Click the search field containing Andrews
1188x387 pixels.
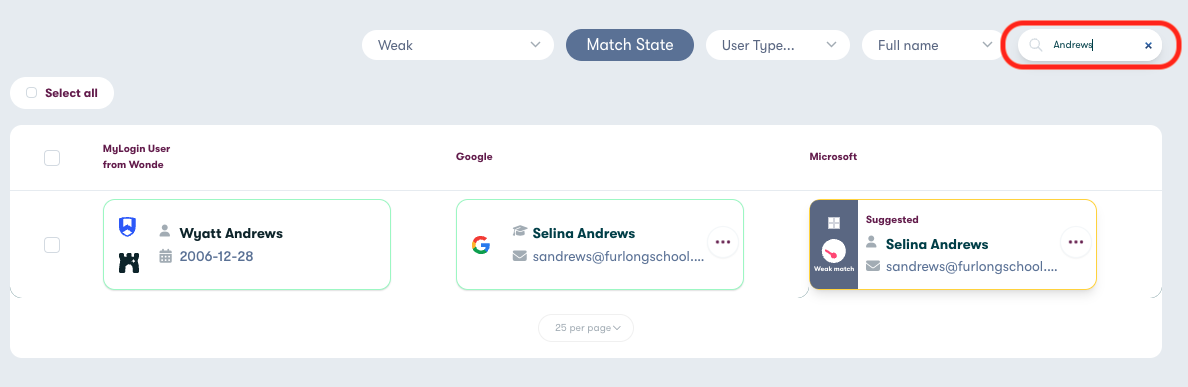tap(1090, 45)
